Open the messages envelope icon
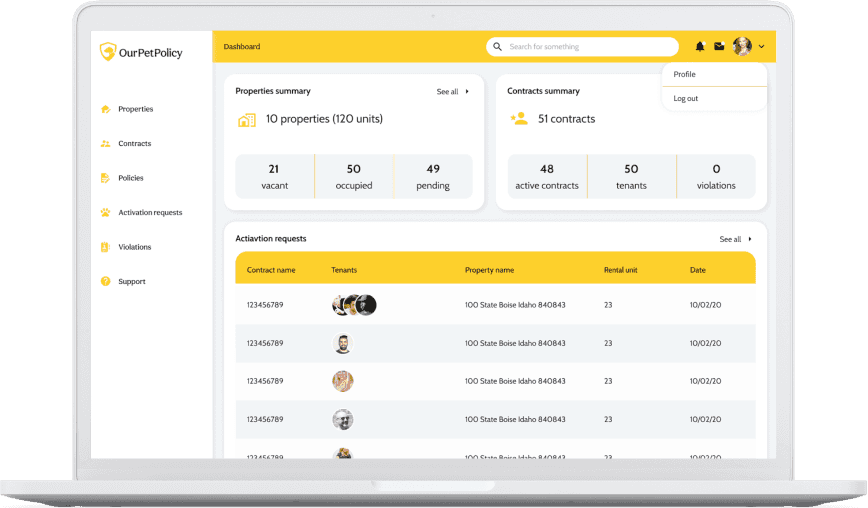This screenshot has width=868, height=508. pyautogui.click(x=719, y=46)
